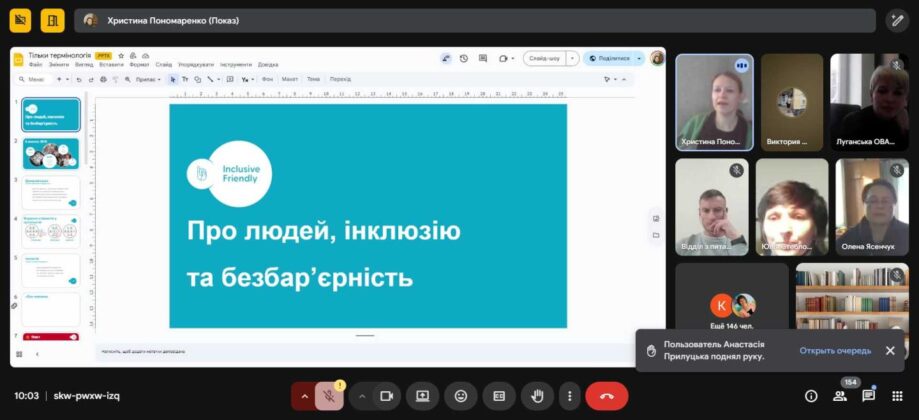The image size is (919, 420).
Task: Open meeting details info icon
Action: 811,395
